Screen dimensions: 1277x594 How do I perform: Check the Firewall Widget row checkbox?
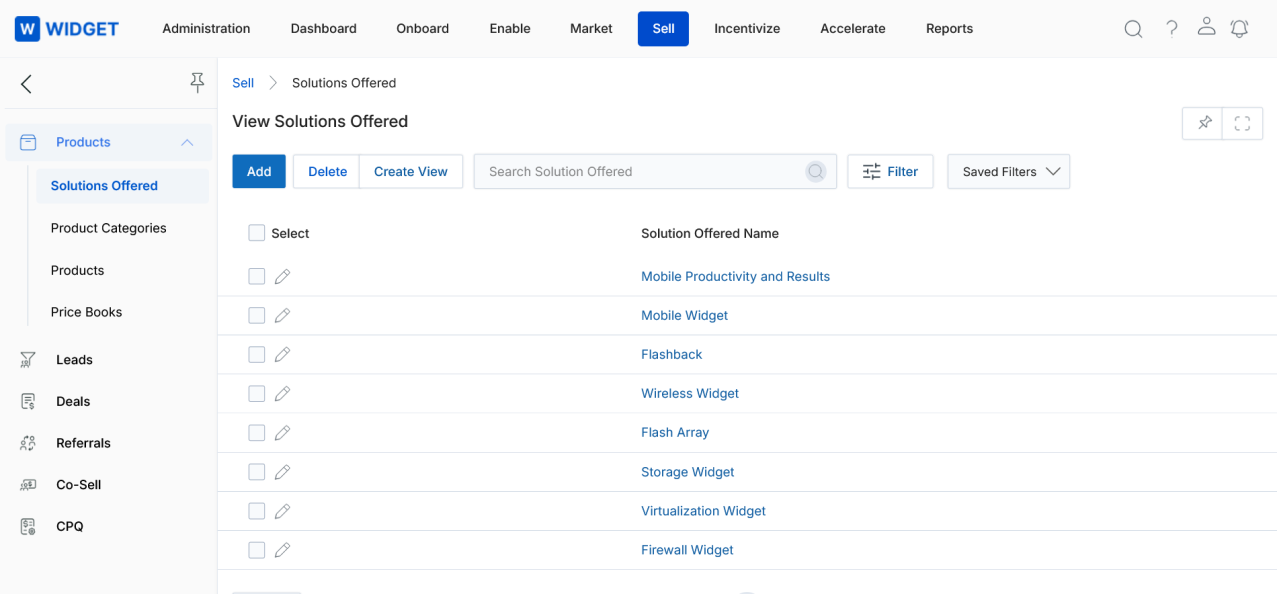coord(257,549)
